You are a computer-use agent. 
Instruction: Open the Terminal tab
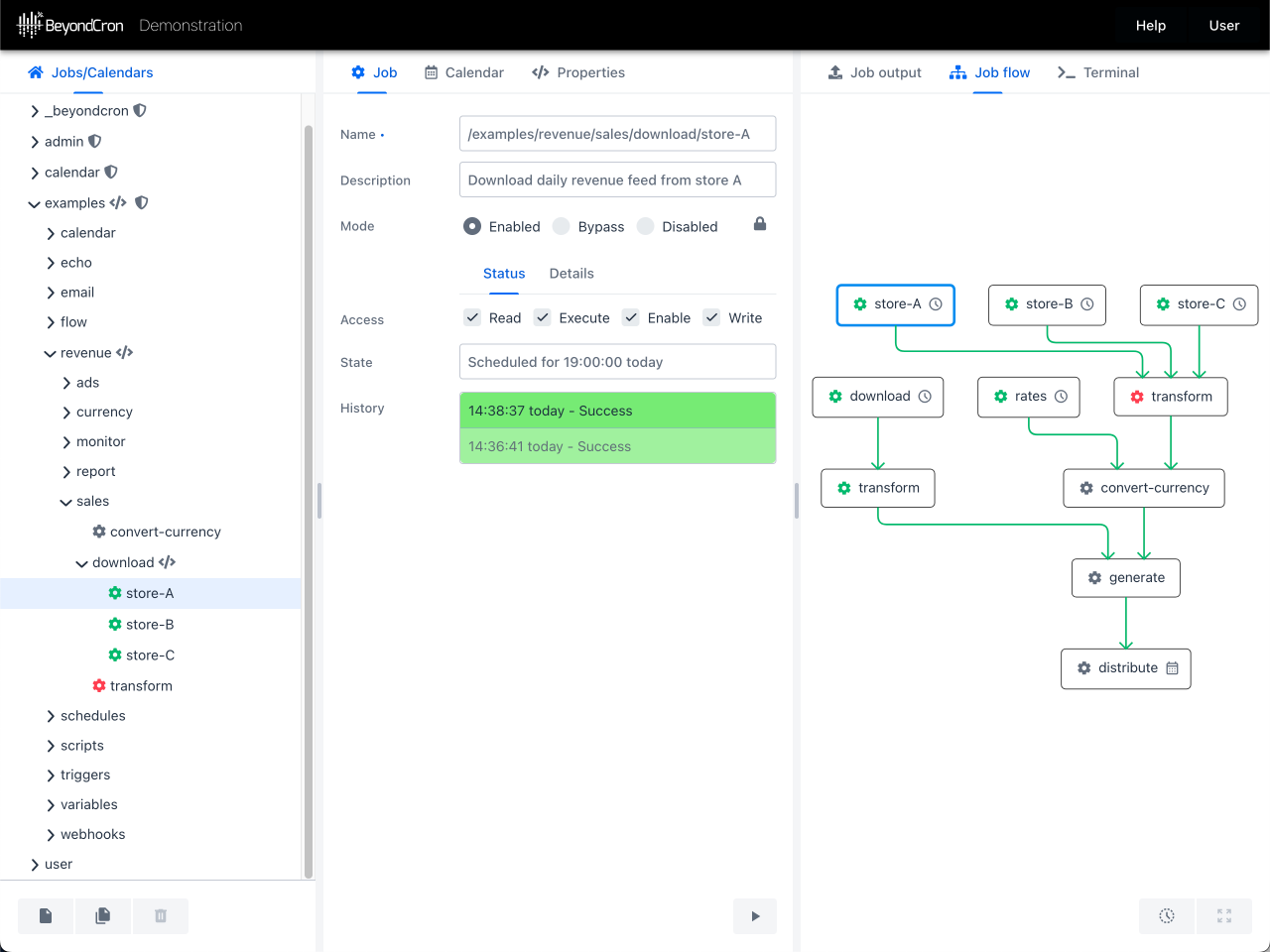tap(1098, 72)
